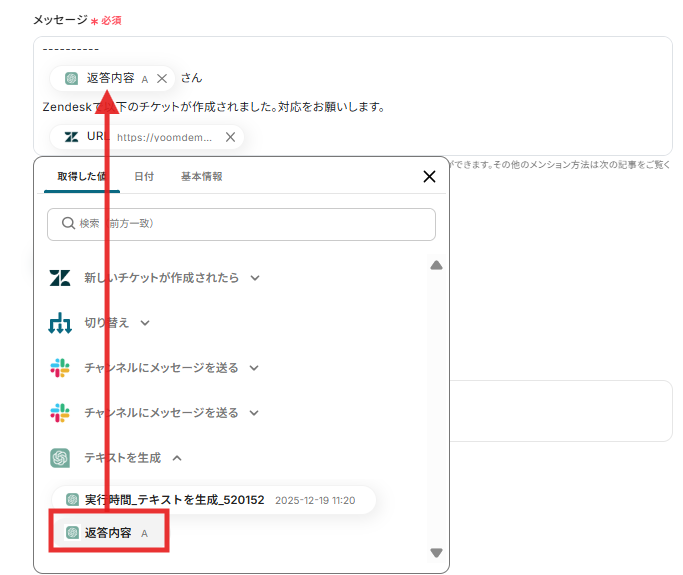This screenshot has width=683, height=575.
Task: Expand the 新しいチケットが作成されたら section
Action: [x=255, y=278]
